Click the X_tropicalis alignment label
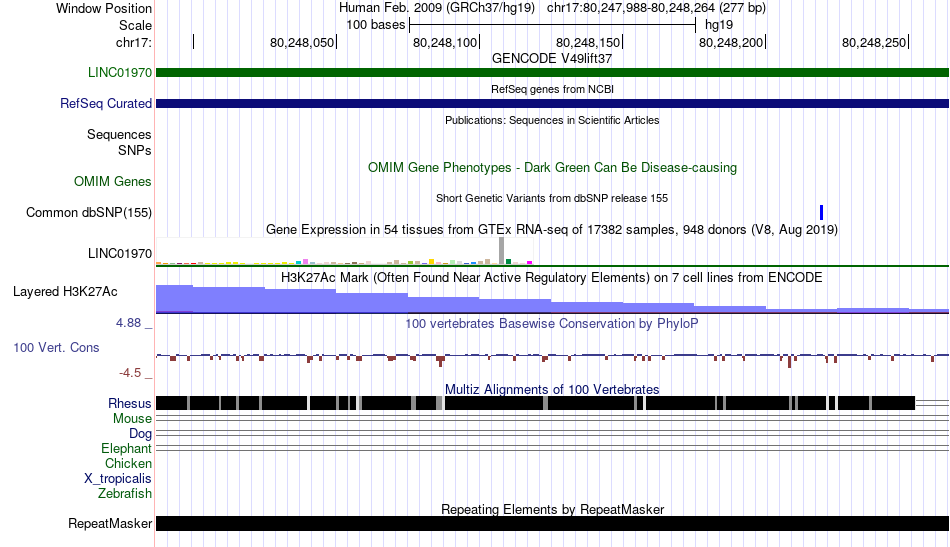Image resolution: width=950 pixels, height=547 pixels. click(x=118, y=479)
